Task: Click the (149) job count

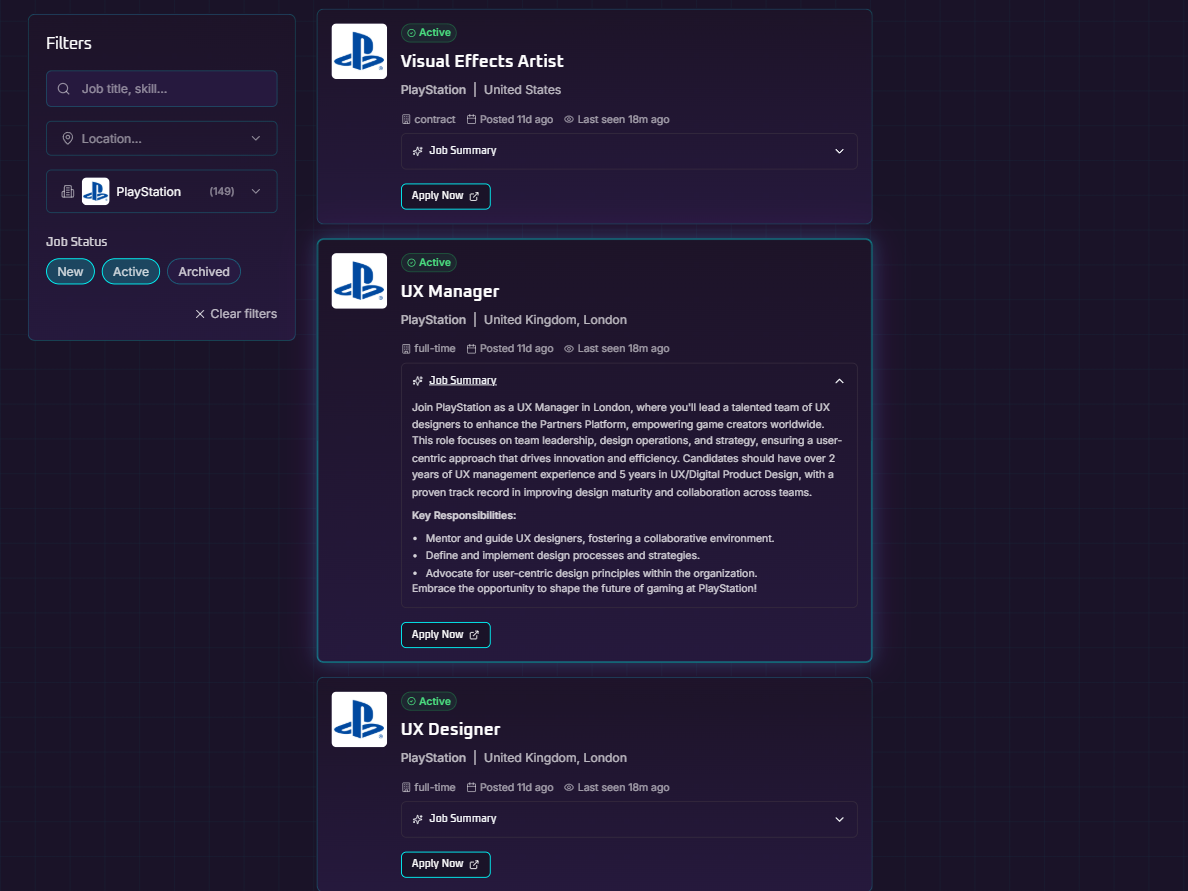Action: [222, 192]
